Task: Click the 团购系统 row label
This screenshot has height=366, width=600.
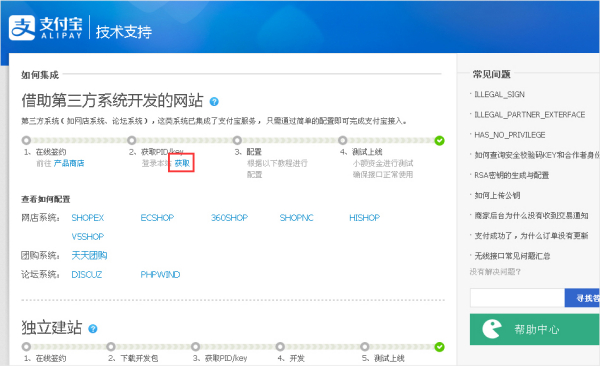Action: click(41, 255)
